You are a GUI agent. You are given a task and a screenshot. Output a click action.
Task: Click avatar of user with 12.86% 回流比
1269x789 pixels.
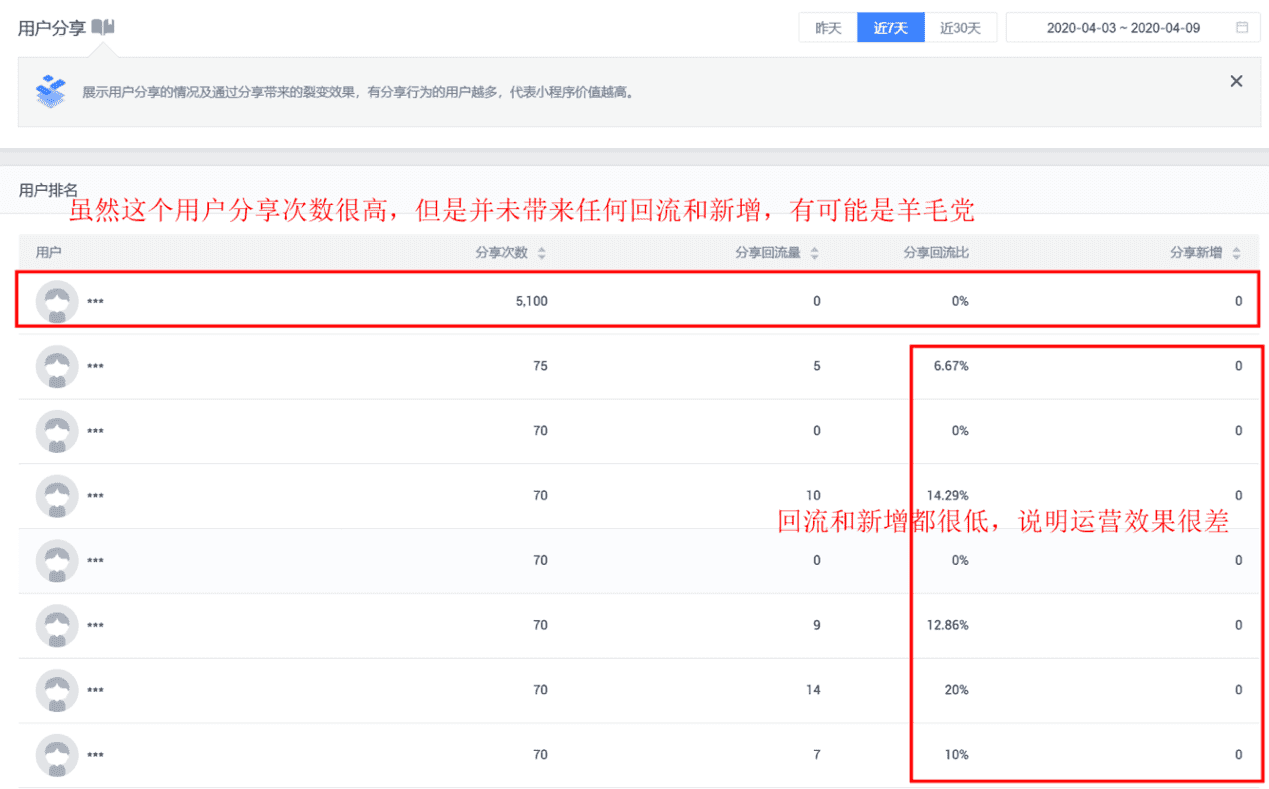[57, 626]
